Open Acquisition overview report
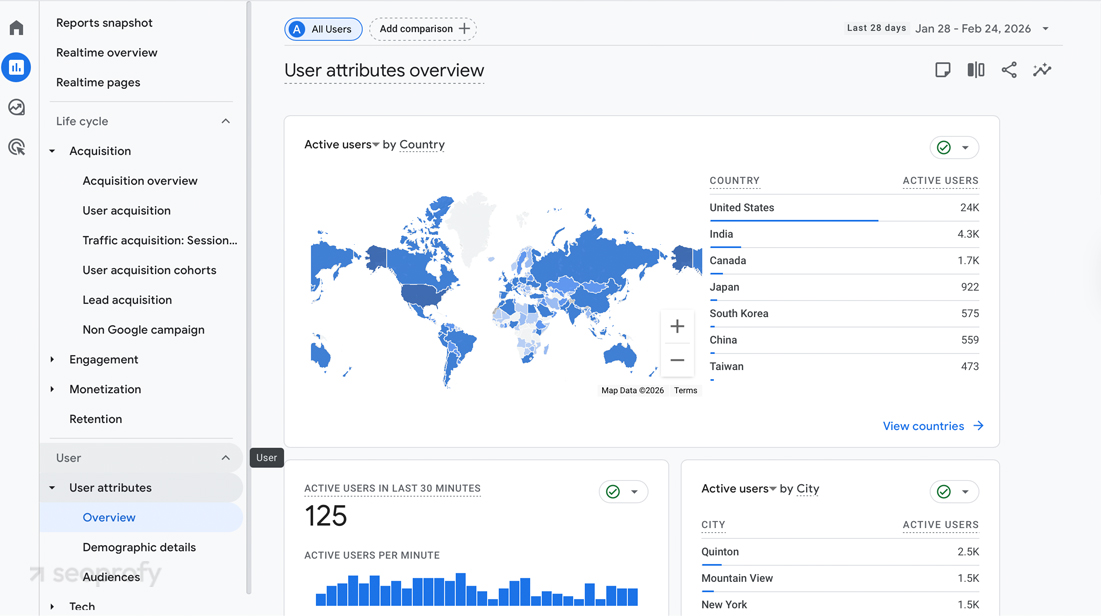 [140, 181]
